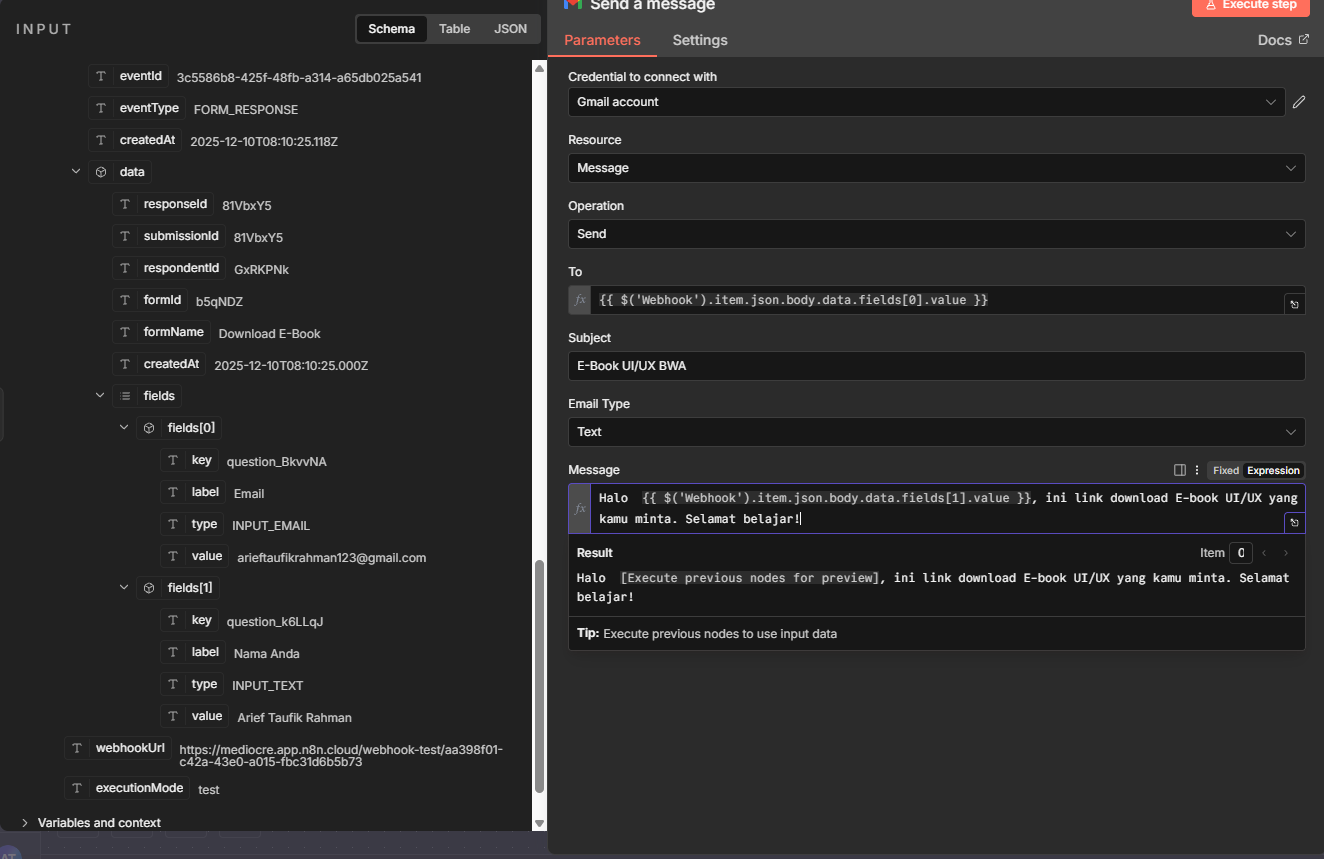Click the panel layout icon beside Message
This screenshot has width=1324, height=859.
(1180, 470)
